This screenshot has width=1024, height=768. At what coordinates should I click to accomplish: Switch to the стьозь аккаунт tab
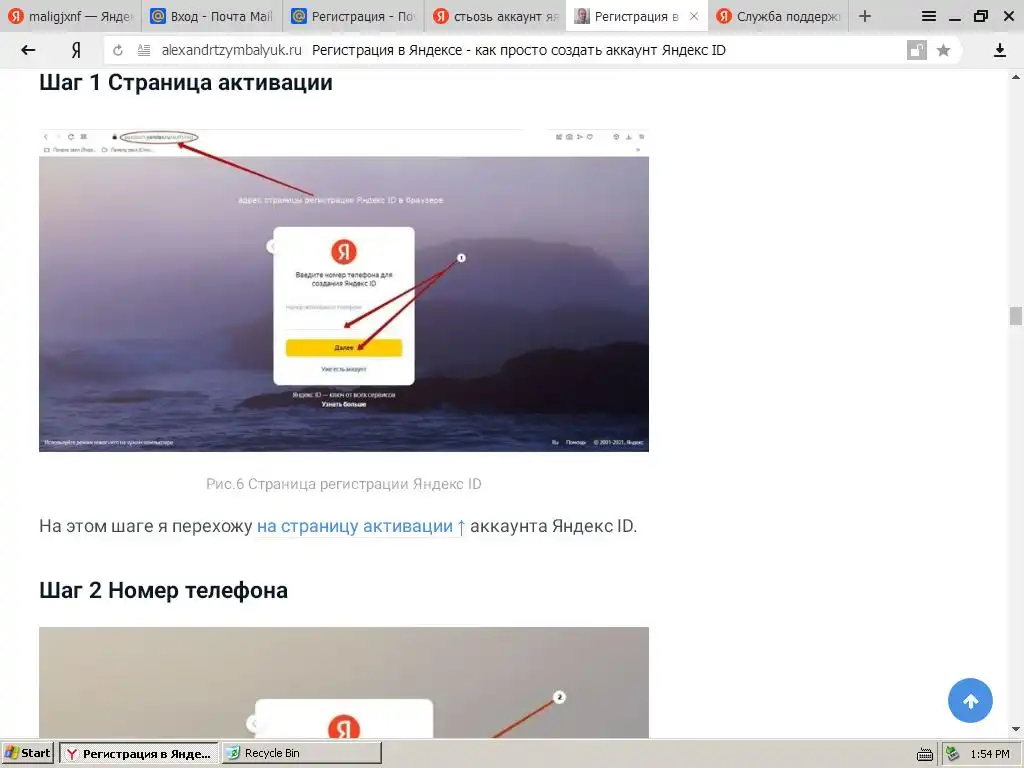[495, 16]
